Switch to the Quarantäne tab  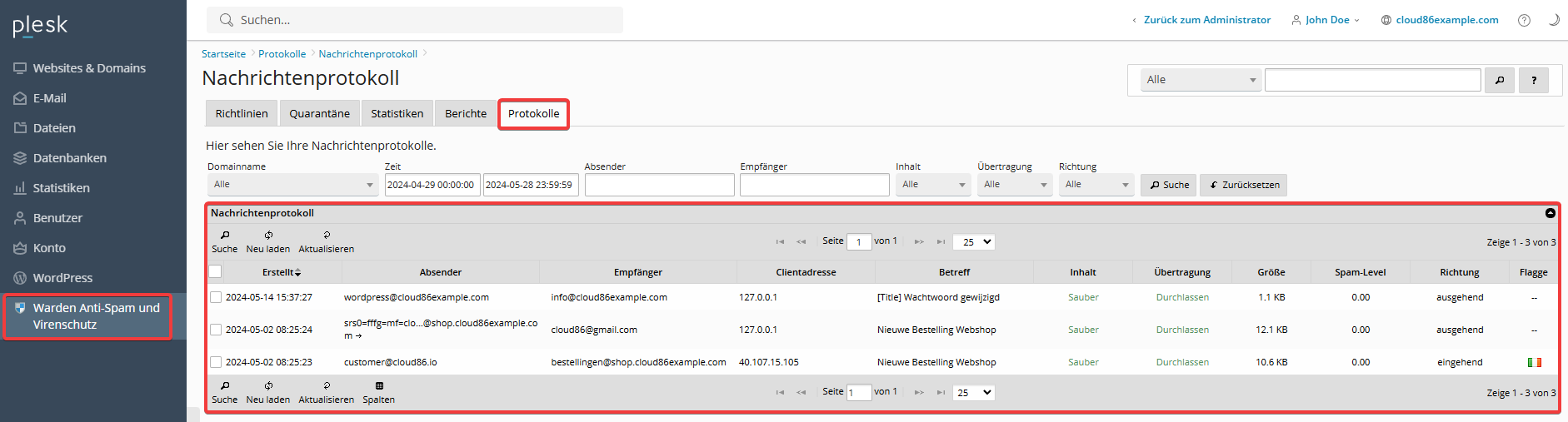tap(320, 114)
